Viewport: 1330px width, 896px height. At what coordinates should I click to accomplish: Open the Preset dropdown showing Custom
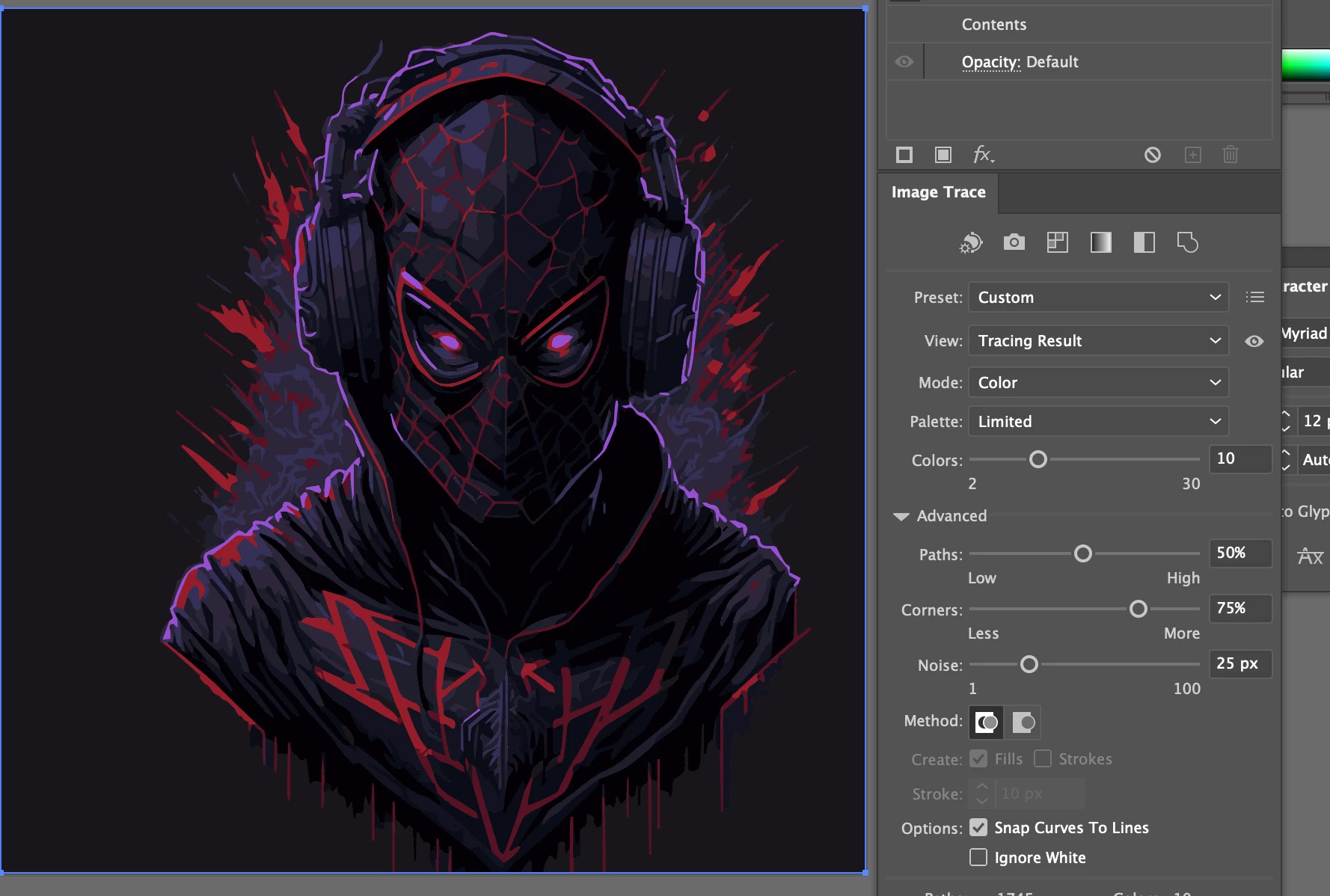click(x=1098, y=297)
